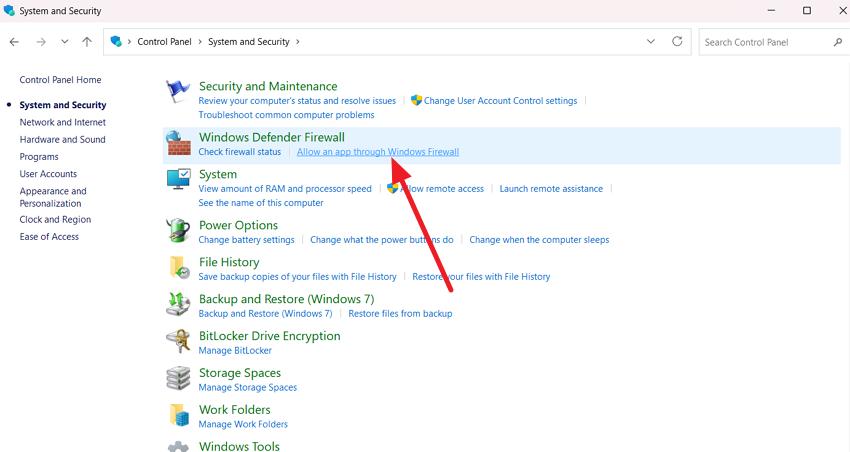Click the Security and Maintenance flag icon
The image size is (850, 452).
(178, 91)
